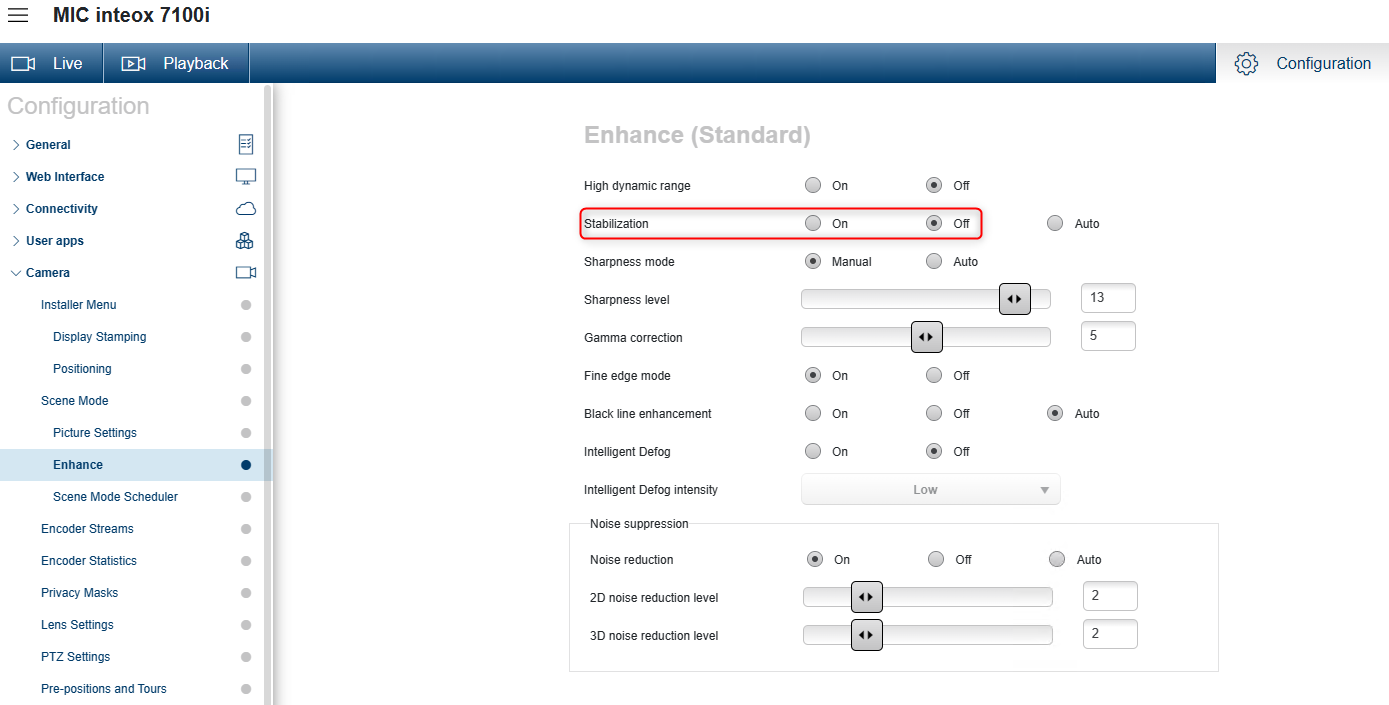Open Positioning settings
Viewport: 1389px width, 705px height.
tap(82, 369)
